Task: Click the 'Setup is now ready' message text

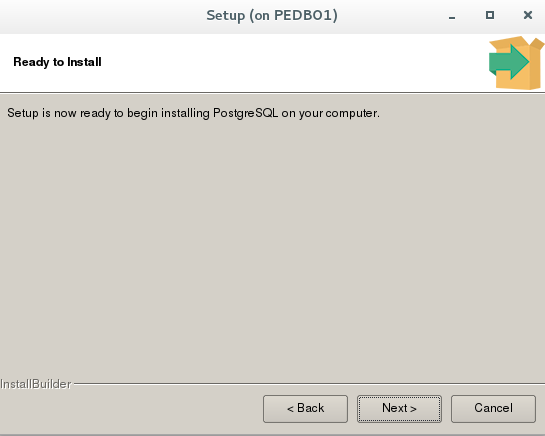Action: (x=193, y=113)
